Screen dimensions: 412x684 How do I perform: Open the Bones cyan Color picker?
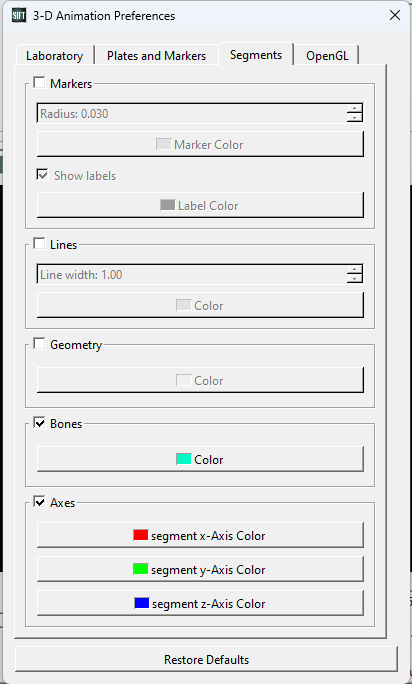[x=200, y=459]
